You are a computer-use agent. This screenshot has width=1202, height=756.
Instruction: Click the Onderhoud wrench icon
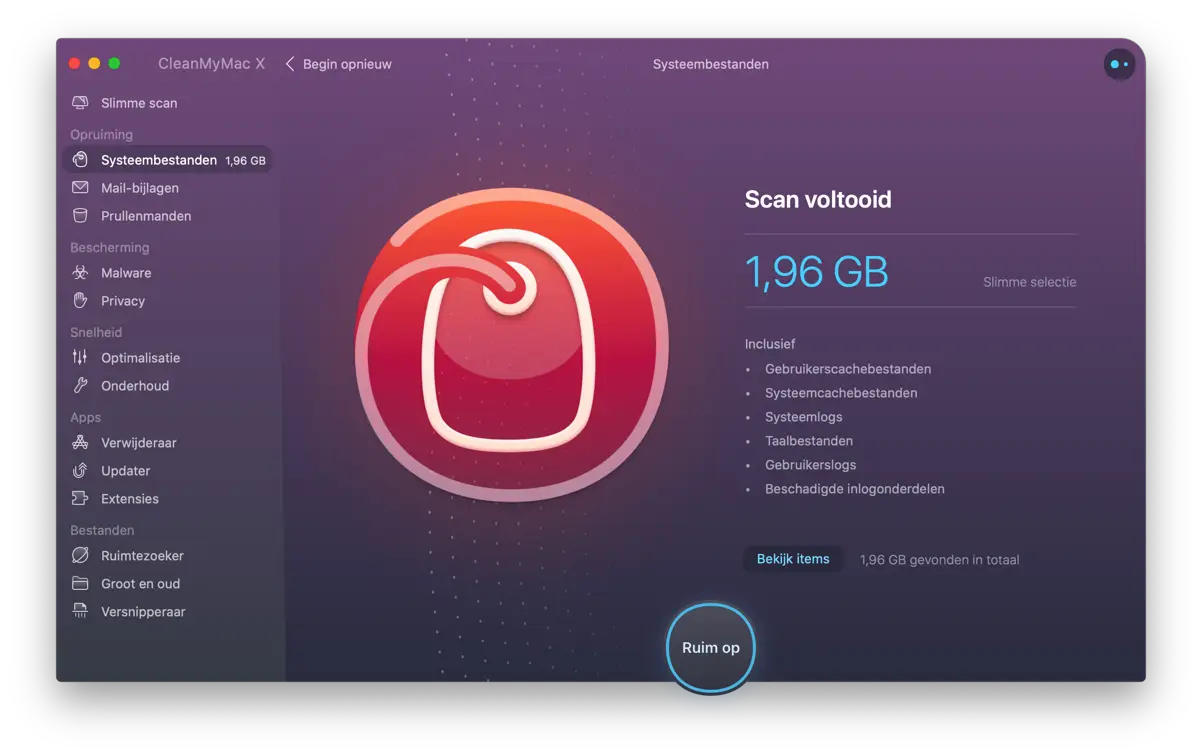pos(80,386)
